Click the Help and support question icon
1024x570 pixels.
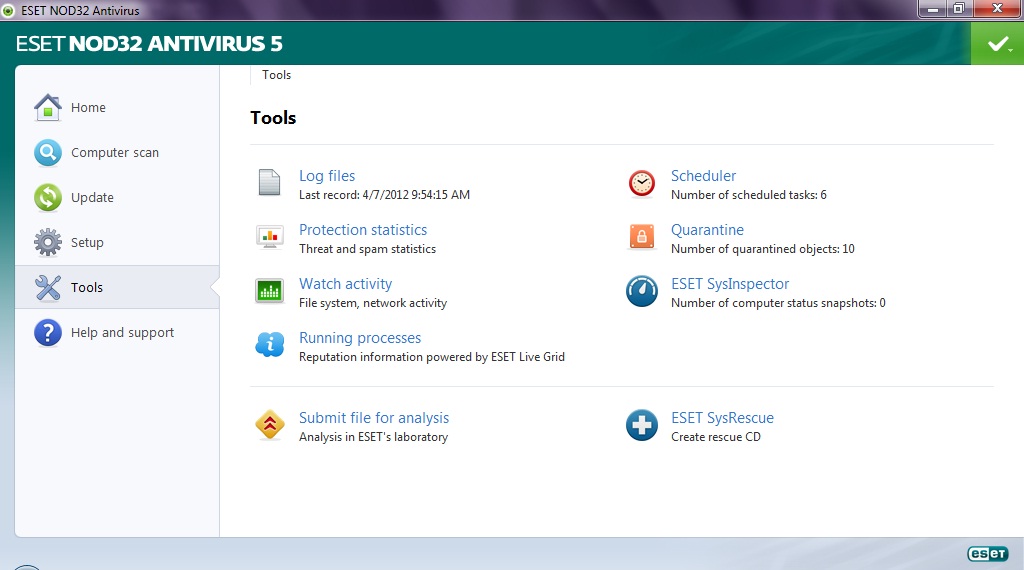(x=48, y=332)
